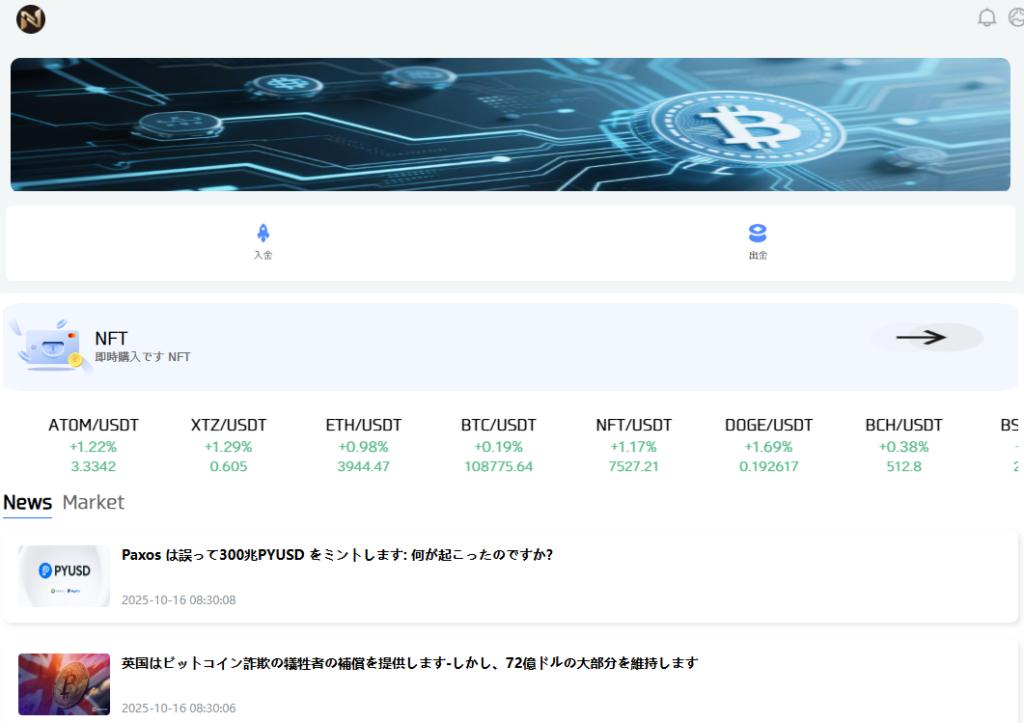Open the PYUSD news thumbnail

pyautogui.click(x=64, y=576)
